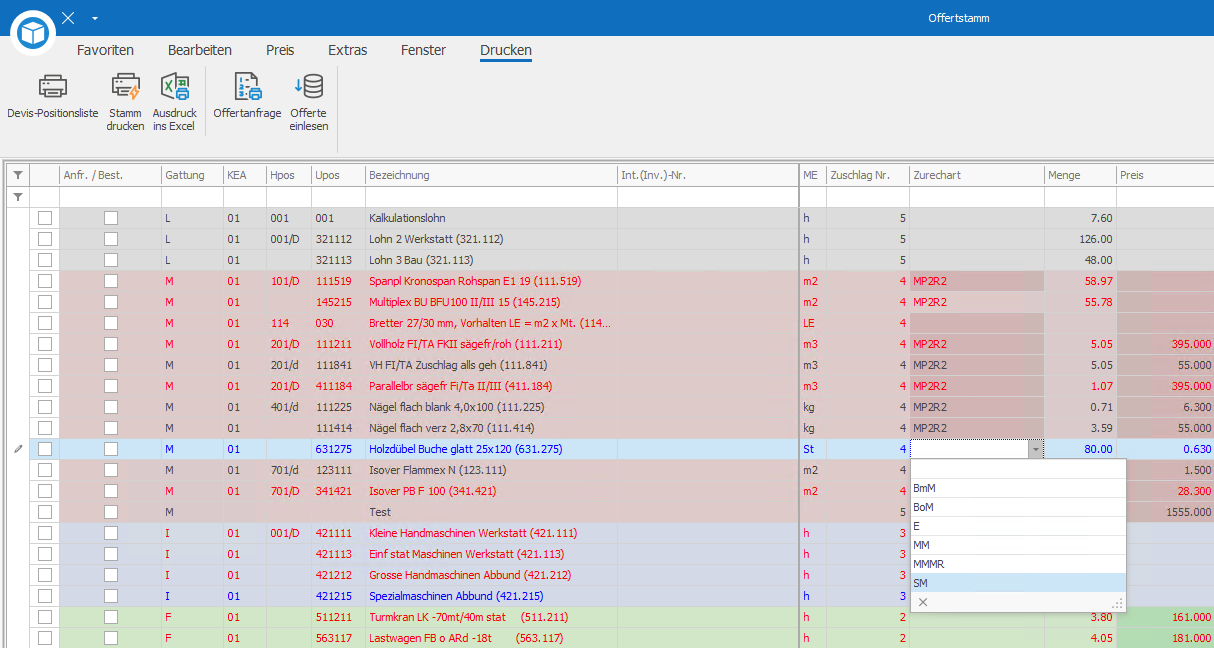The width and height of the screenshot is (1214, 648).
Task: Collapse the Zurechart combo box arrow
Action: (x=1035, y=450)
